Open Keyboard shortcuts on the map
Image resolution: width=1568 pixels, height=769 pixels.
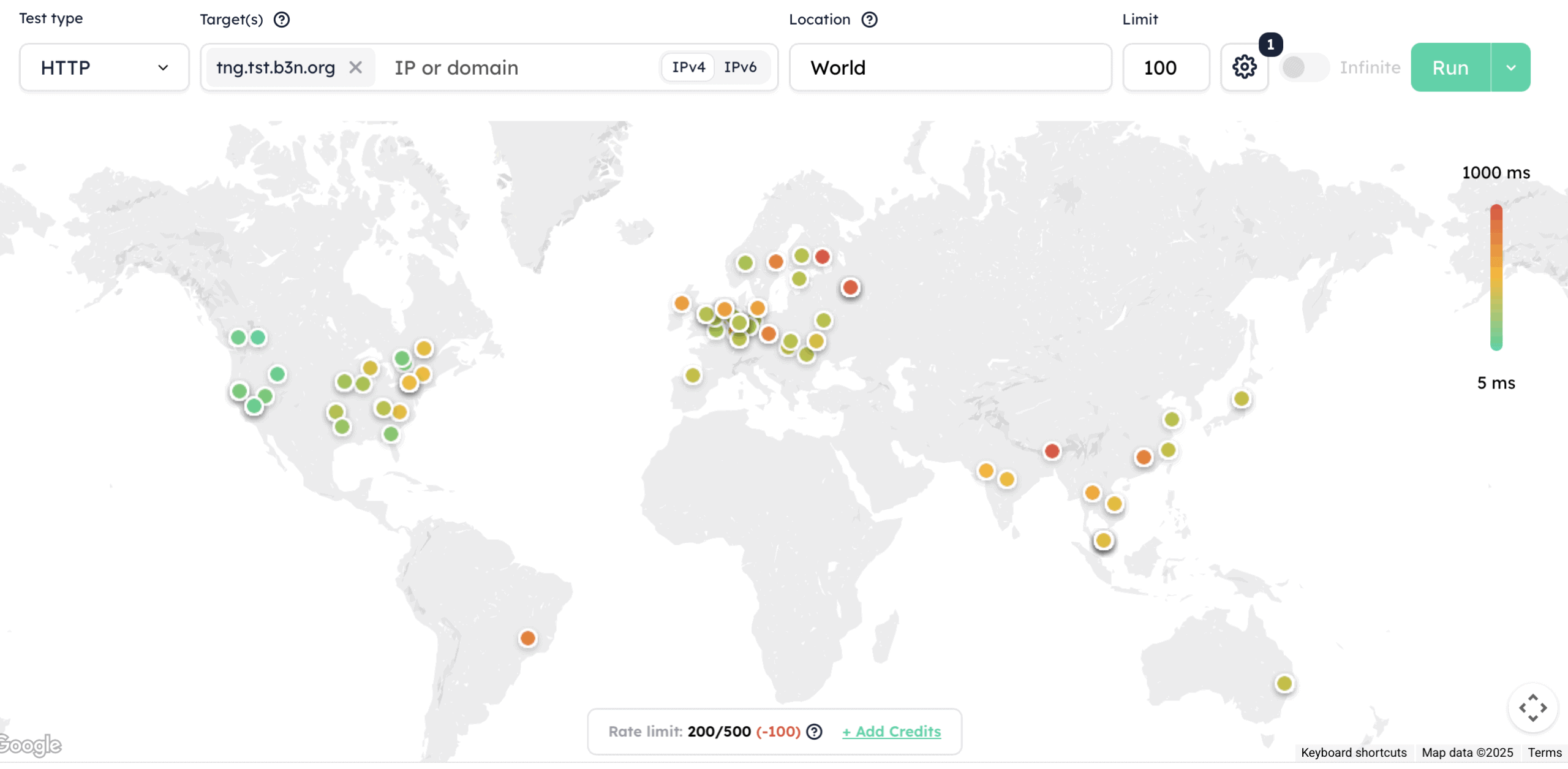(x=1354, y=752)
